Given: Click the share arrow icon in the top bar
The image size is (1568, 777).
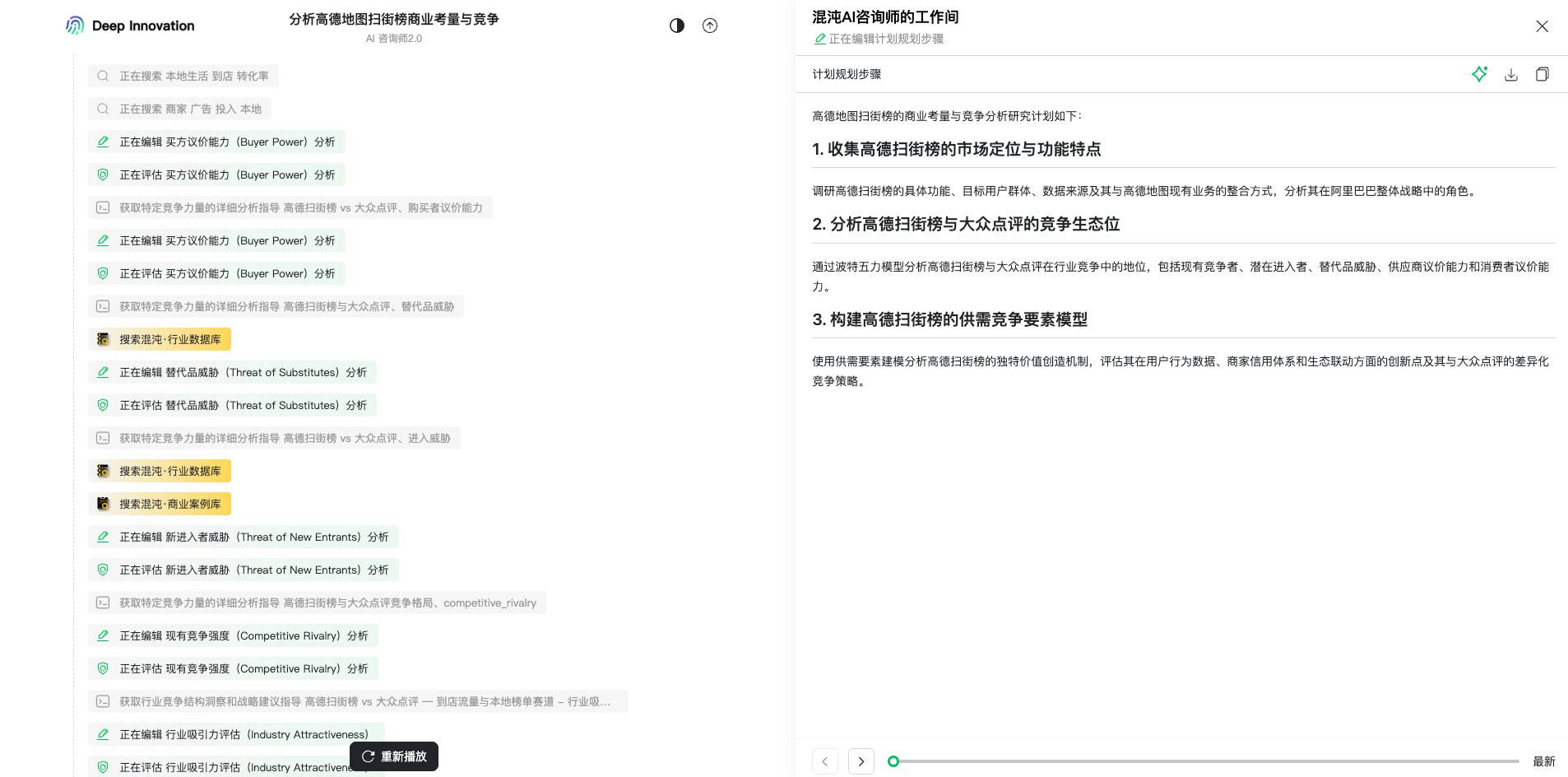Looking at the screenshot, I should click(709, 26).
